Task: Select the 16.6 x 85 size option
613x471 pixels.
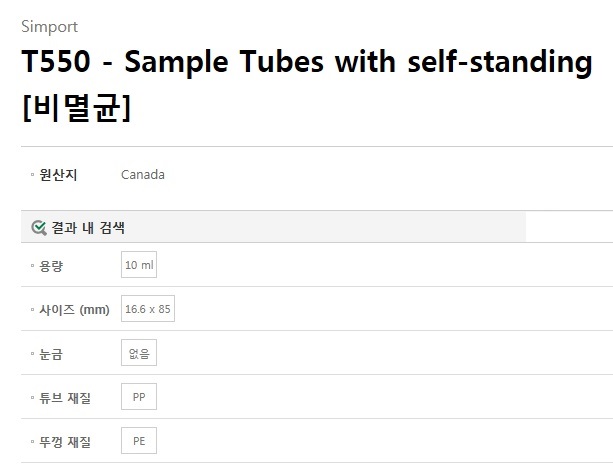Action: coord(148,309)
